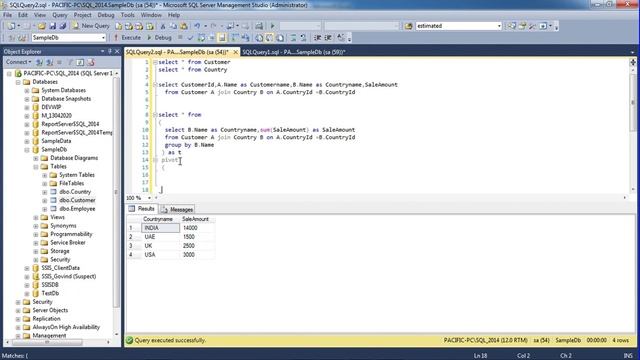Toggle Object Explorer auto-hide pin
Image resolution: width=640 pixels, height=360 pixels.
pyautogui.click(x=109, y=51)
